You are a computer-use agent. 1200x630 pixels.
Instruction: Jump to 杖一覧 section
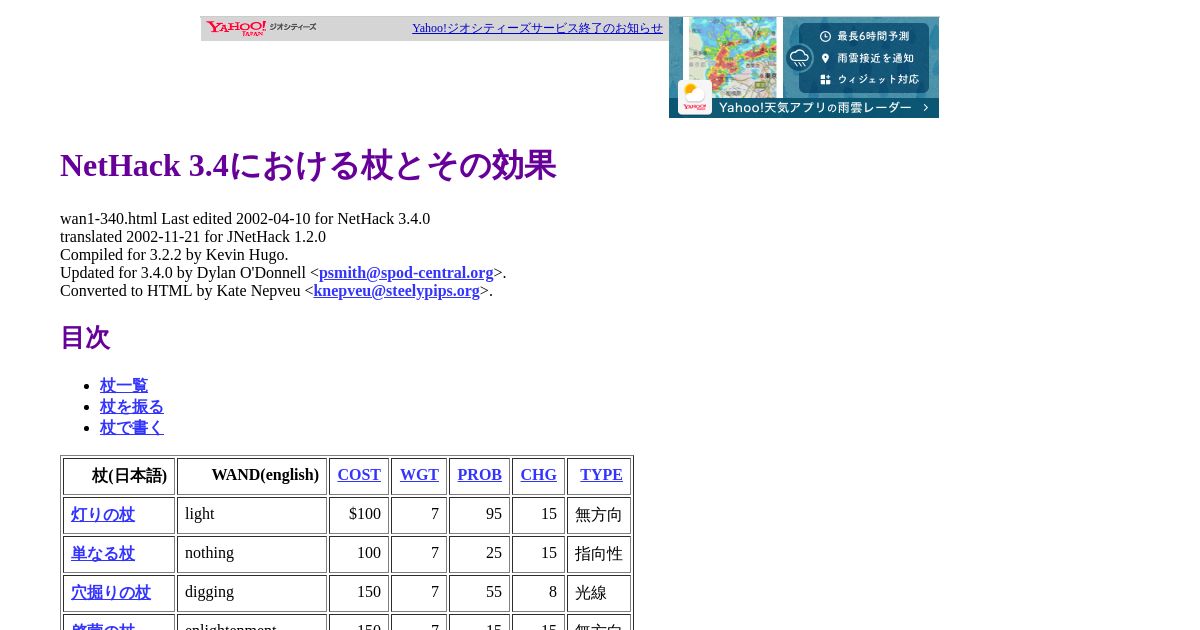tap(124, 386)
